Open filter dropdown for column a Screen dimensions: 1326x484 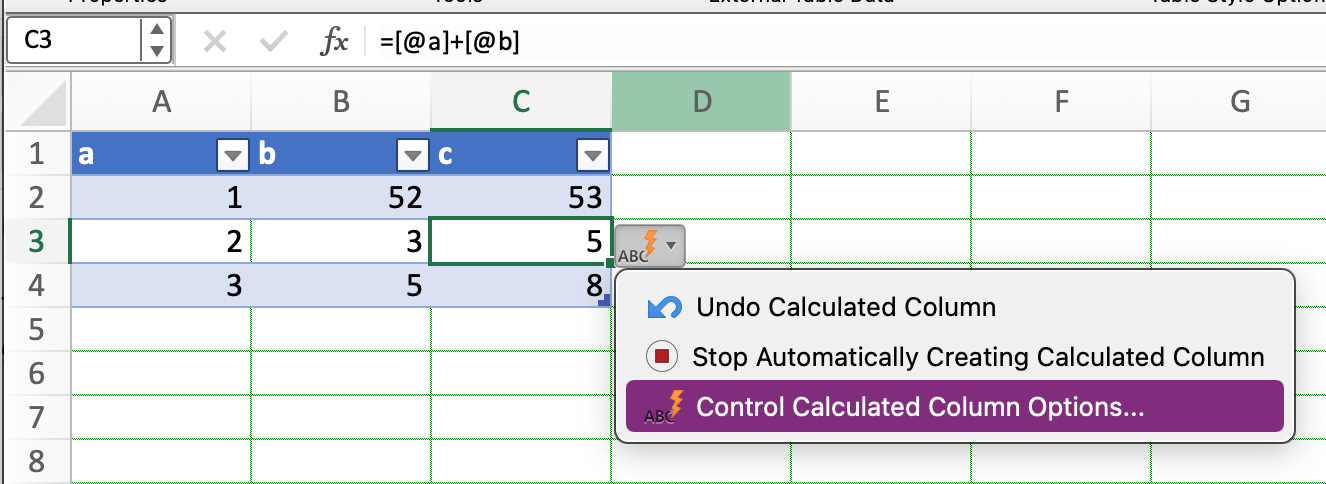click(232, 155)
